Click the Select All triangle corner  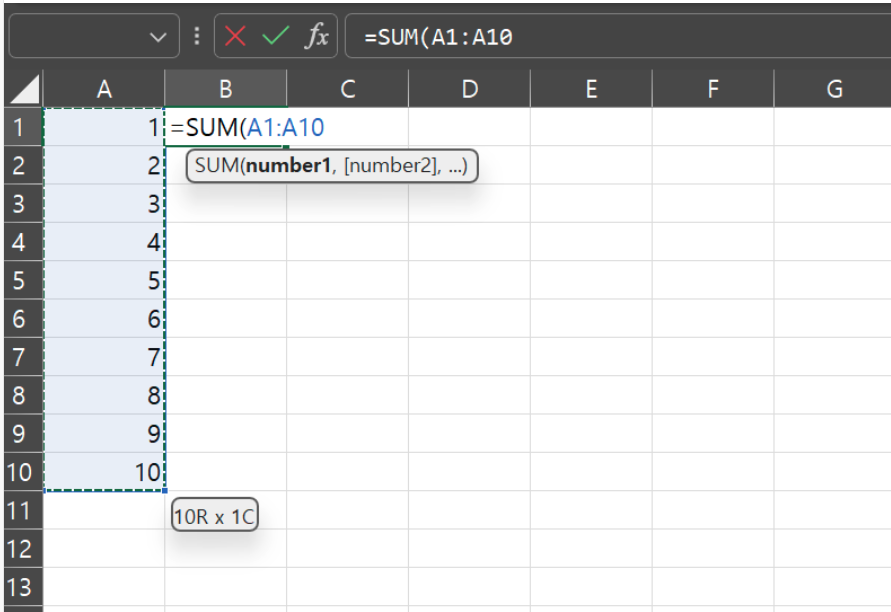point(24,89)
